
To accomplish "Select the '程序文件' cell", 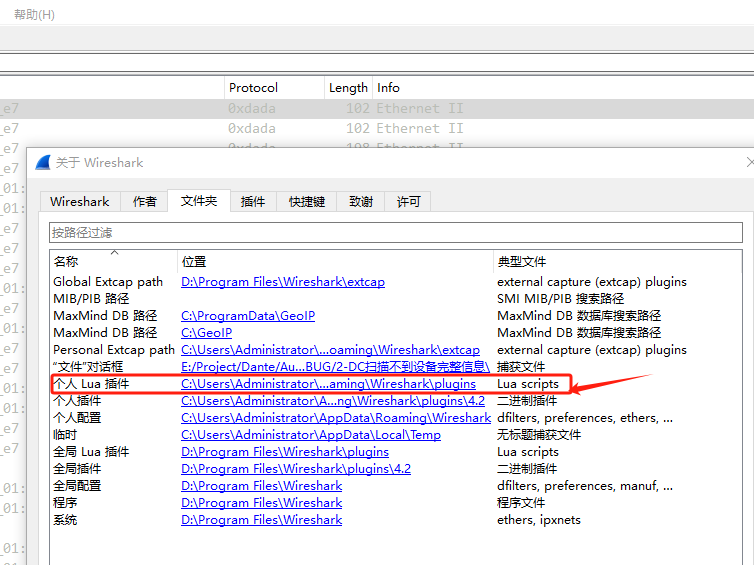I will (x=521, y=503).
